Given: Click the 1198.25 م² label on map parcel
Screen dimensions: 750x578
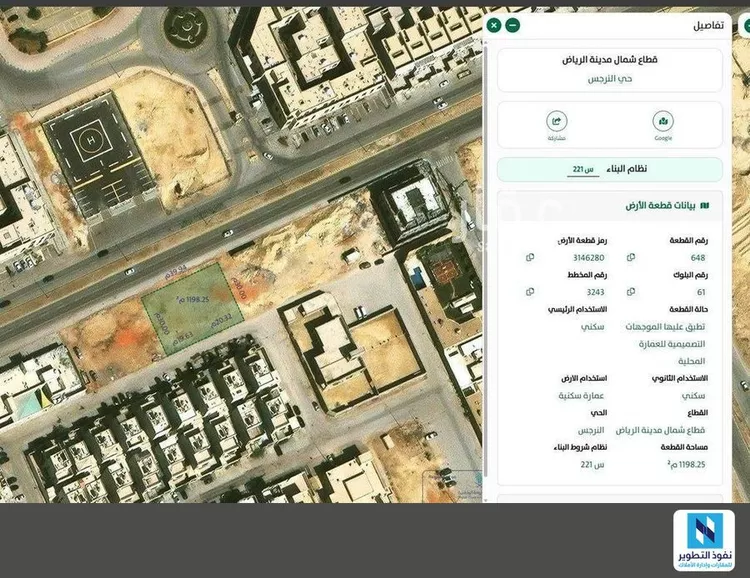Looking at the screenshot, I should 193,300.
